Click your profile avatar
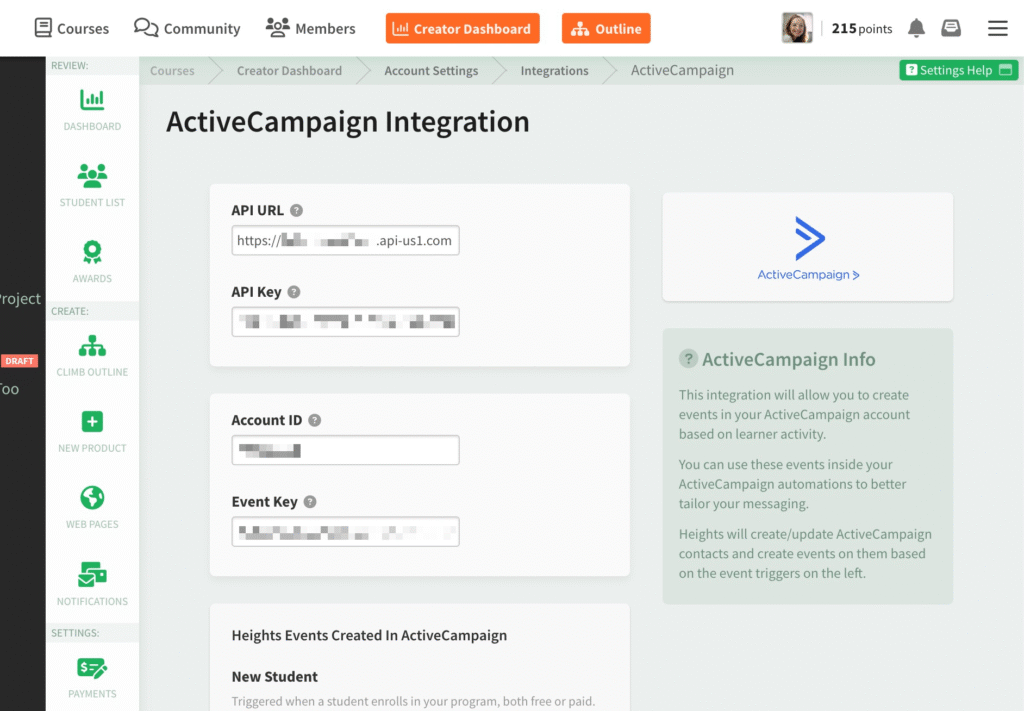The height and width of the screenshot is (711, 1024). [x=797, y=28]
